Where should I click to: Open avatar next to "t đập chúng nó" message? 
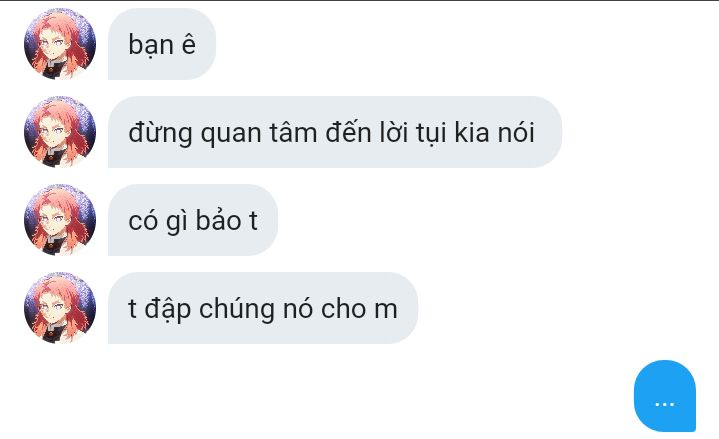click(60, 308)
